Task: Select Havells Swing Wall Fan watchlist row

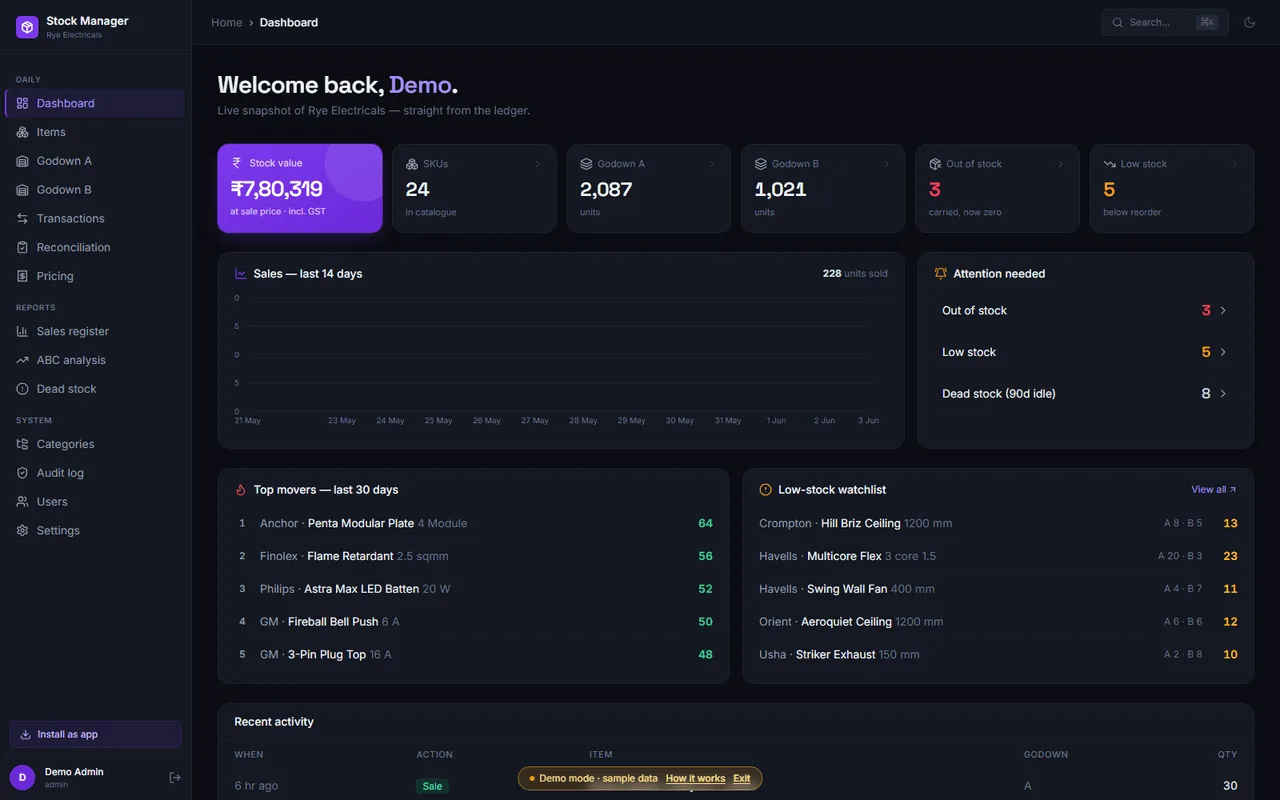Action: (x=998, y=589)
